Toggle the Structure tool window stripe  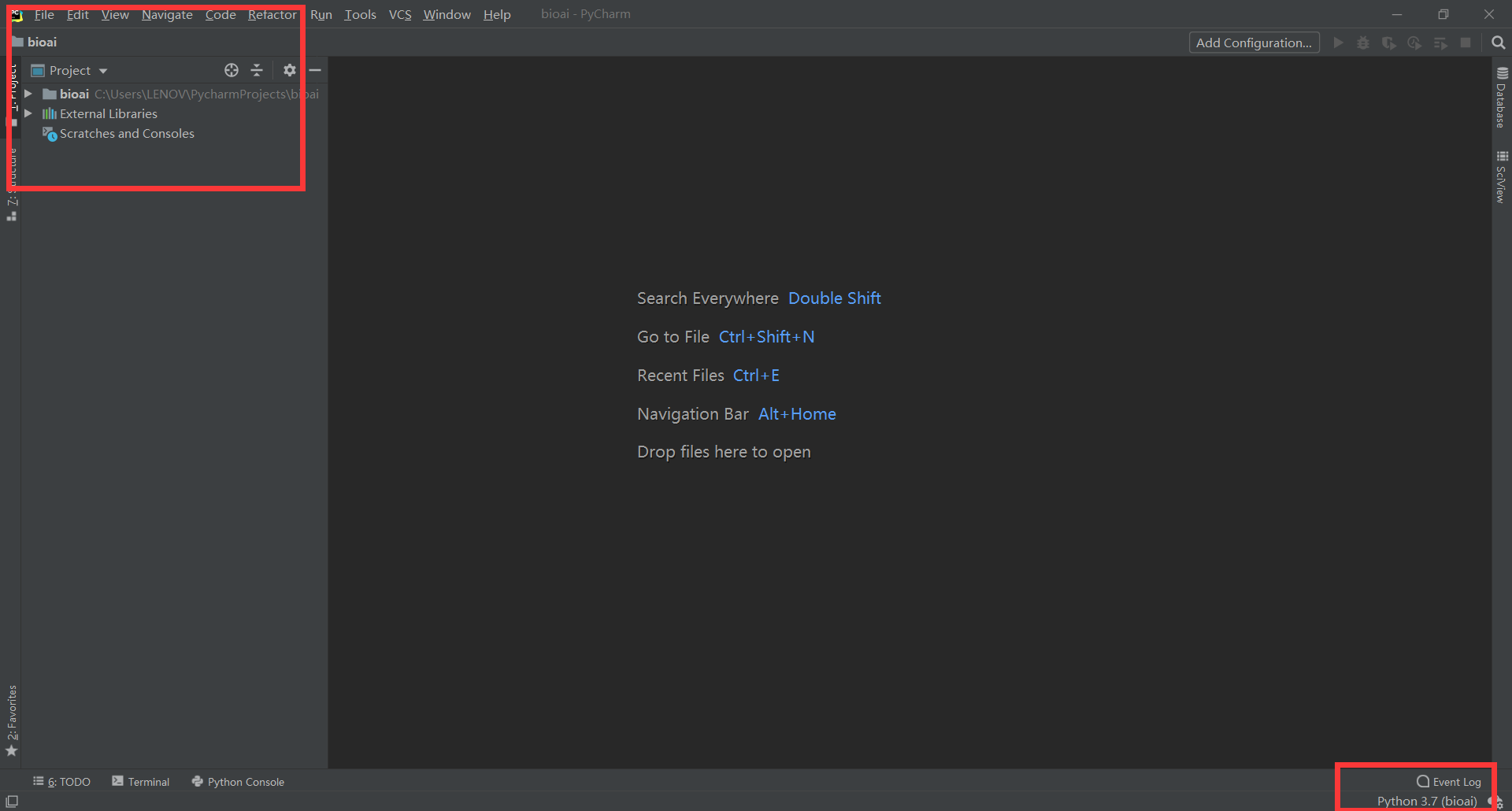pos(12,185)
